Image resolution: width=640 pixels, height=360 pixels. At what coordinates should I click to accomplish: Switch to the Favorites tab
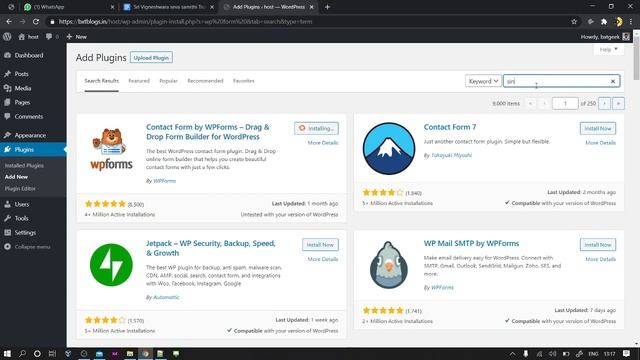pos(244,81)
